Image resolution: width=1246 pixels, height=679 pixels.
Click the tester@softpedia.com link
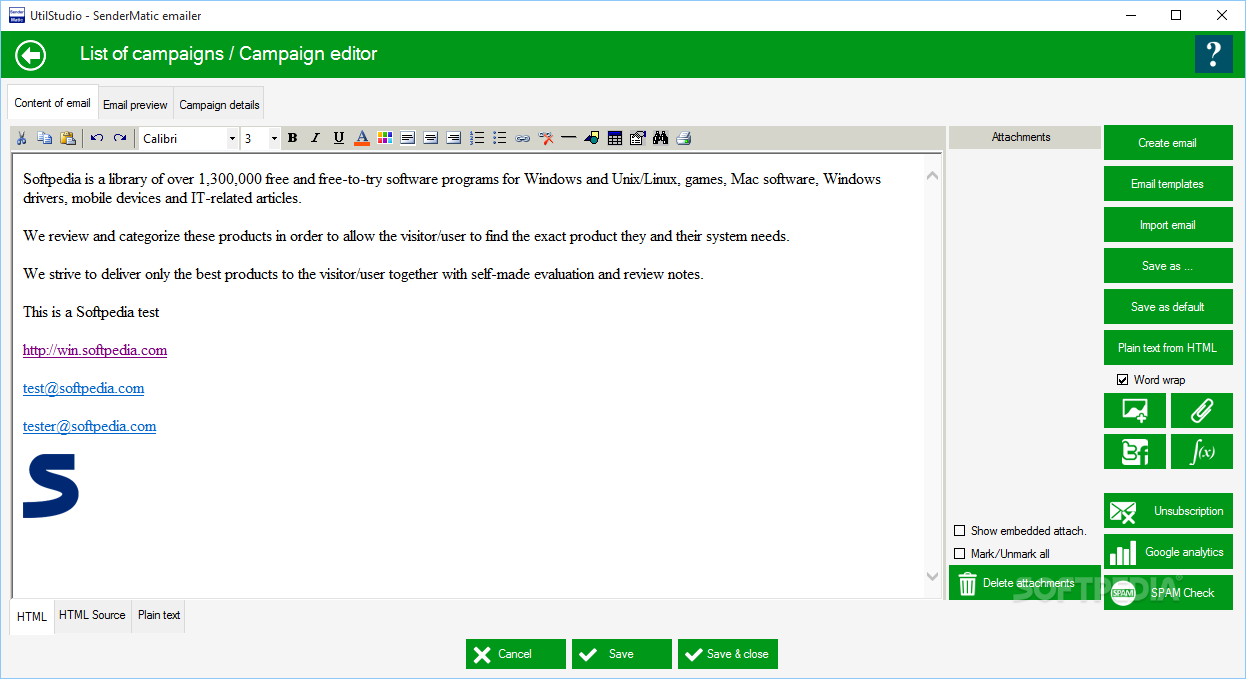(x=90, y=426)
